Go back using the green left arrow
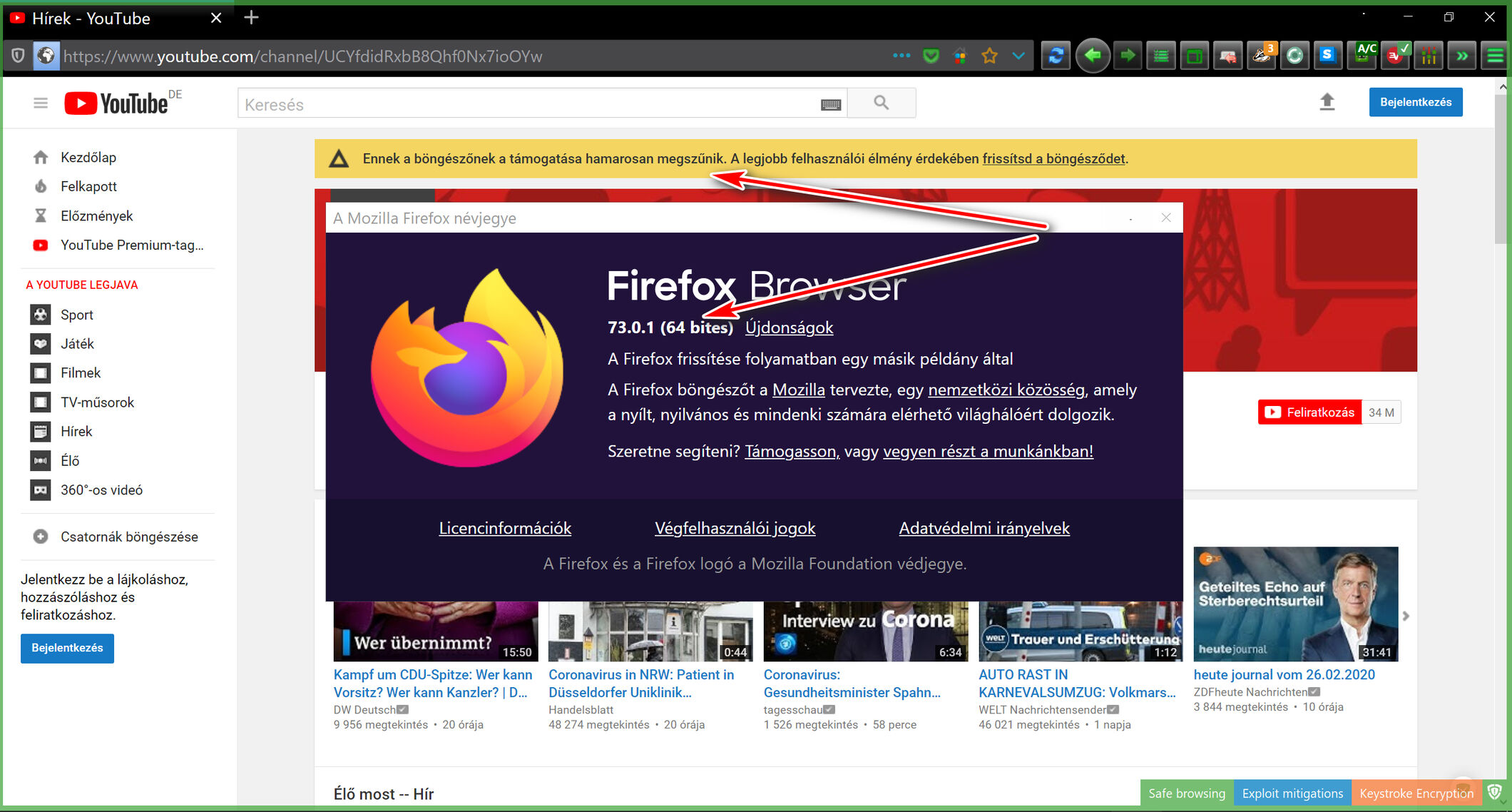The width and height of the screenshot is (1512, 812). (1092, 56)
